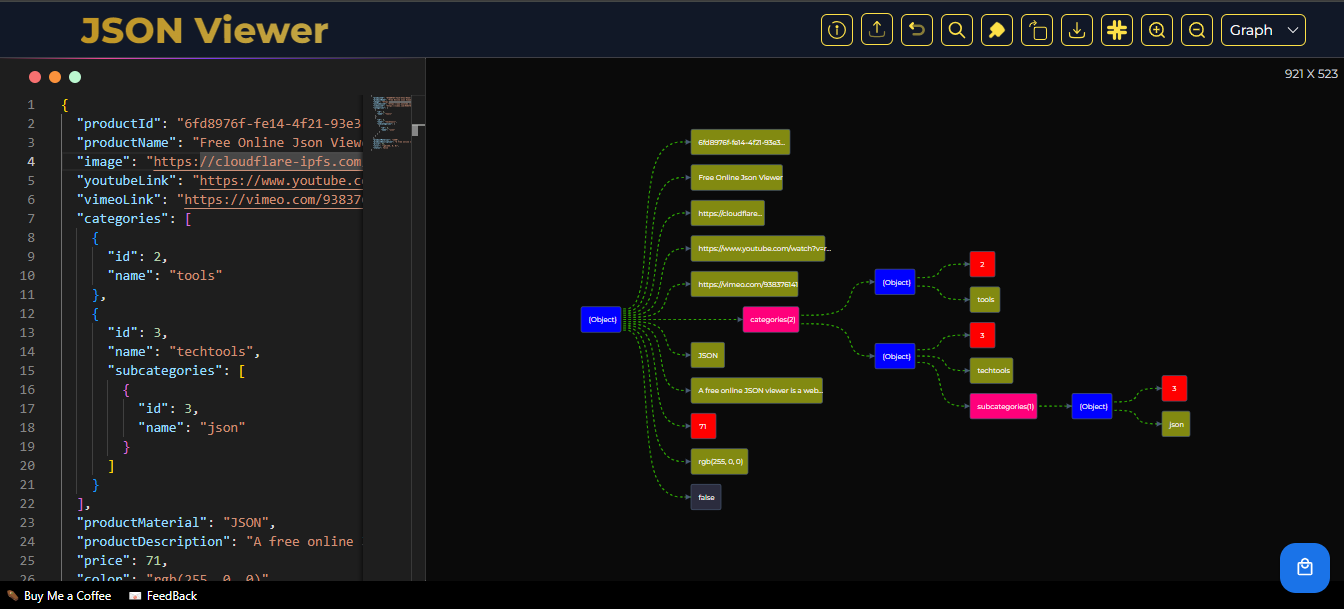
Task: Click the tools graph node
Action: pyautogui.click(x=985, y=300)
